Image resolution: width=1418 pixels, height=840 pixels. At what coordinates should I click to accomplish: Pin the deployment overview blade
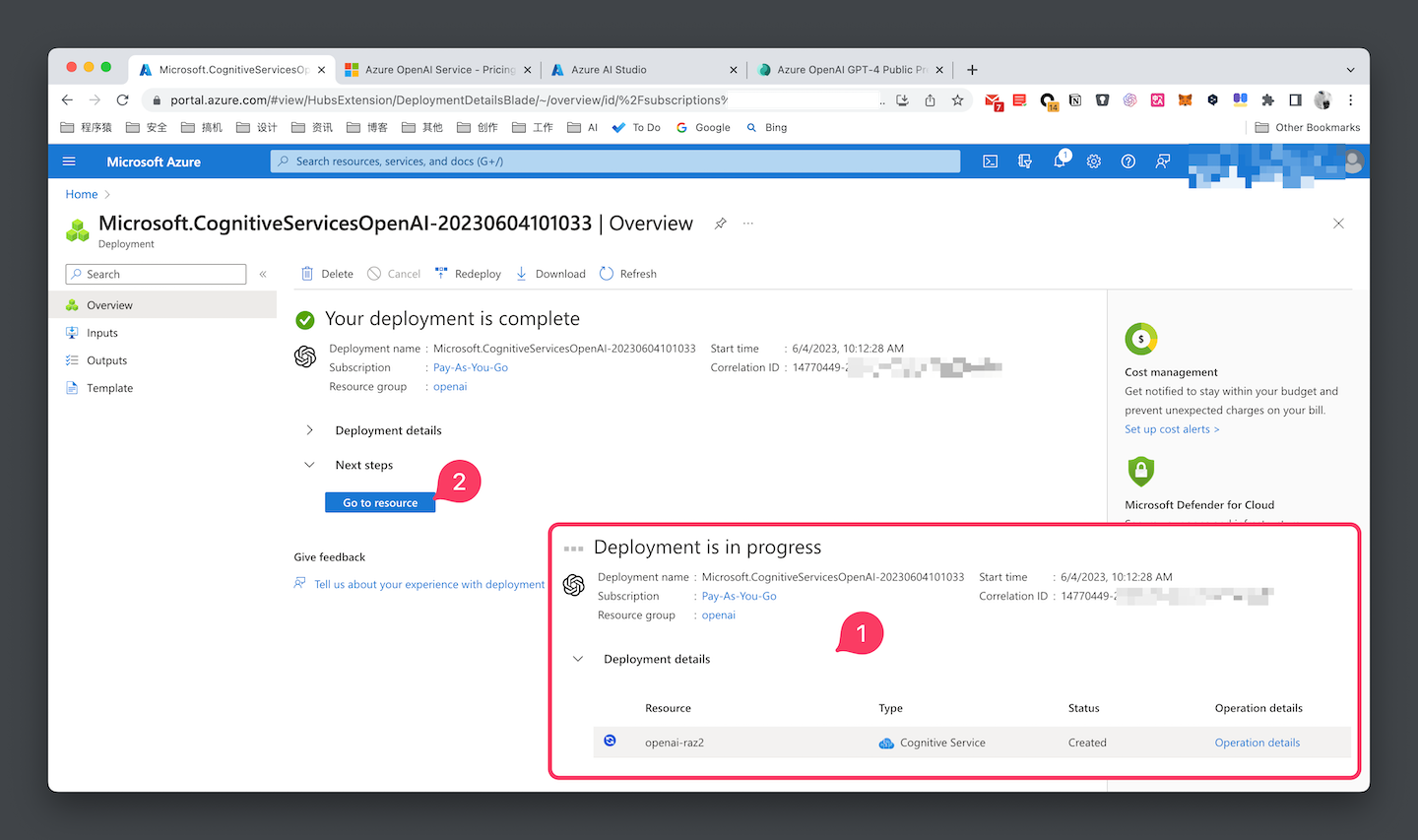click(721, 224)
